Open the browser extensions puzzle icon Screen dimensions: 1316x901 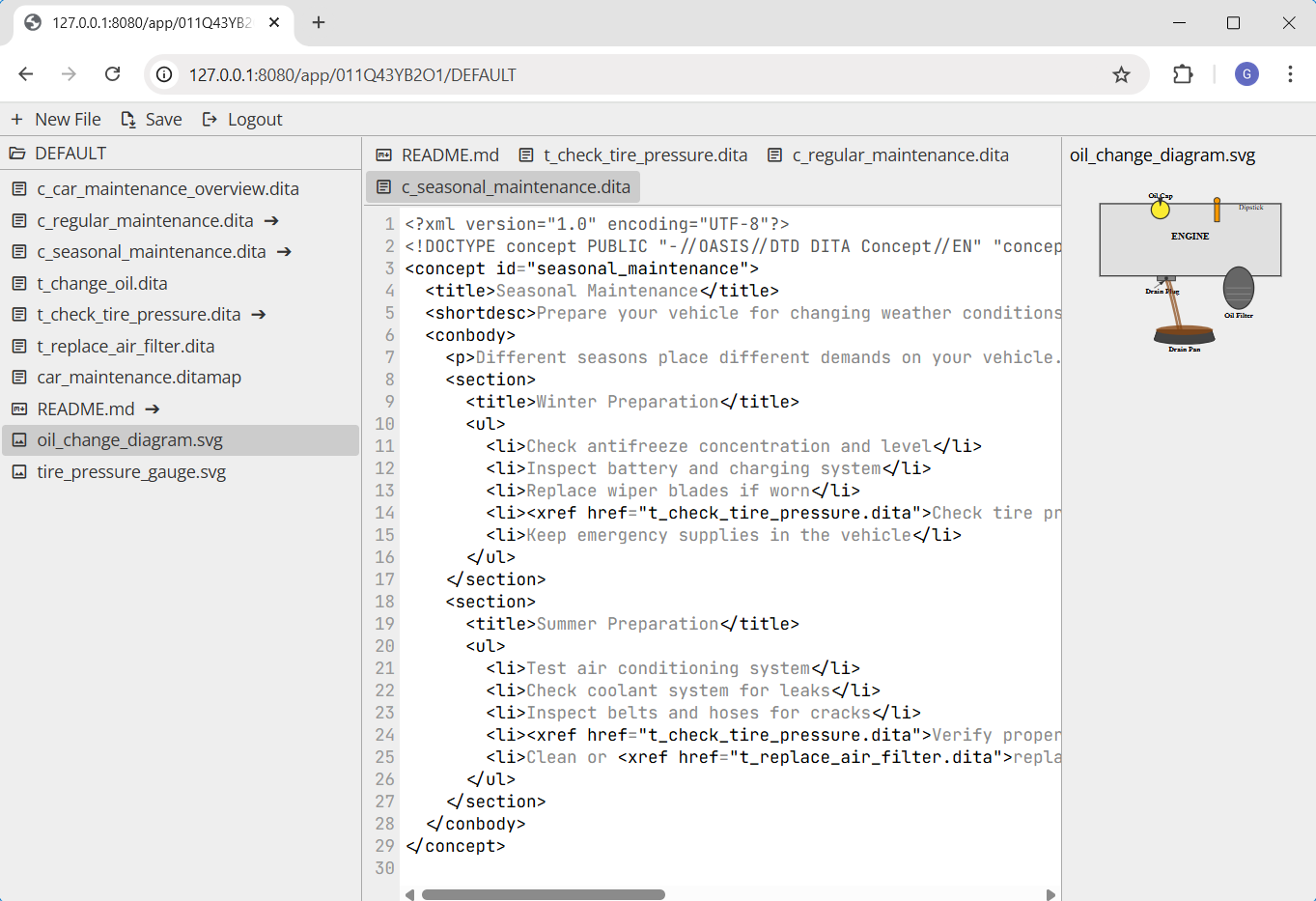[1182, 74]
